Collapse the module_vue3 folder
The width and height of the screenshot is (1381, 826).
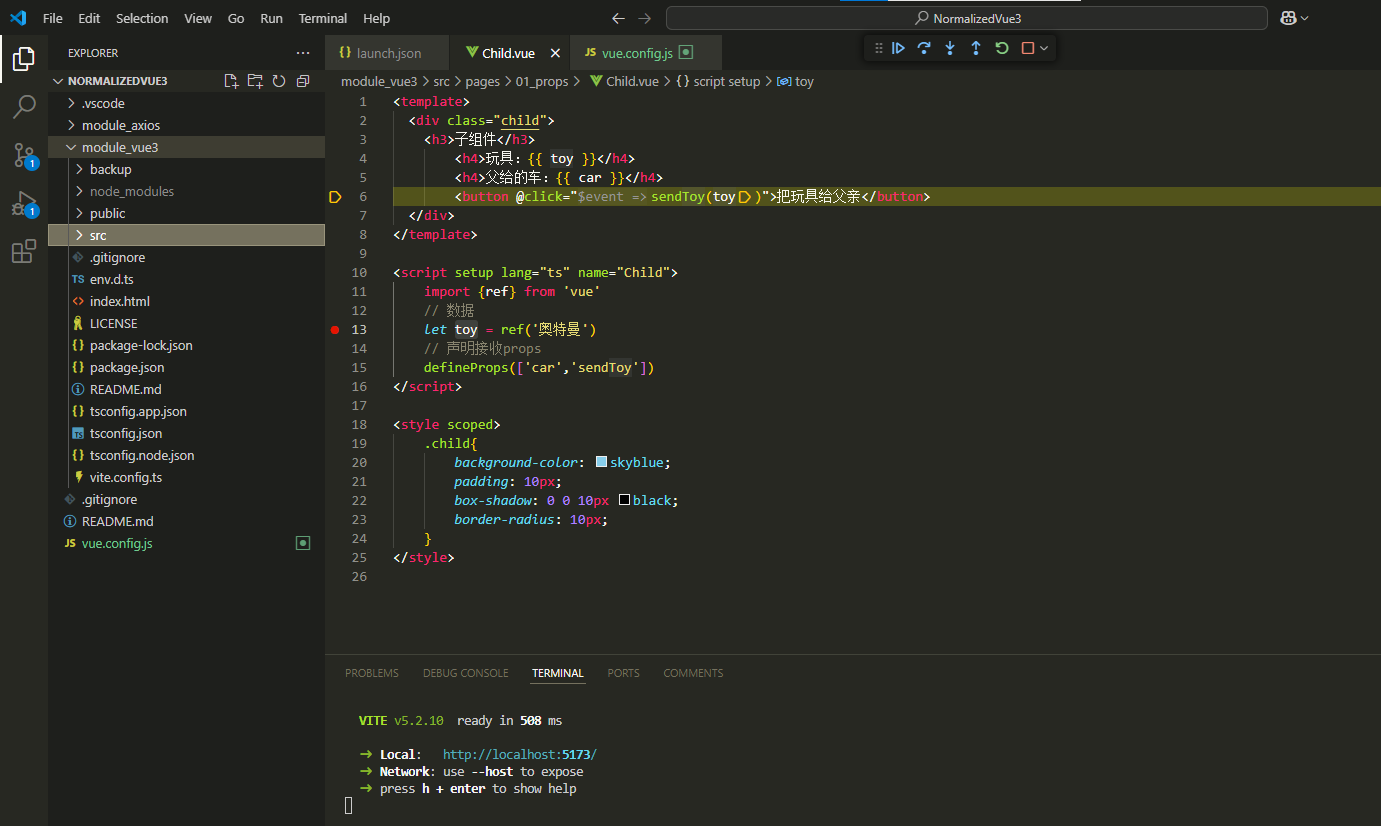[x=71, y=146]
